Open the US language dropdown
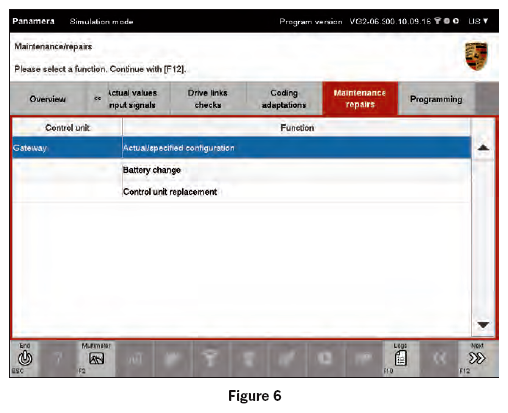 [x=478, y=21]
